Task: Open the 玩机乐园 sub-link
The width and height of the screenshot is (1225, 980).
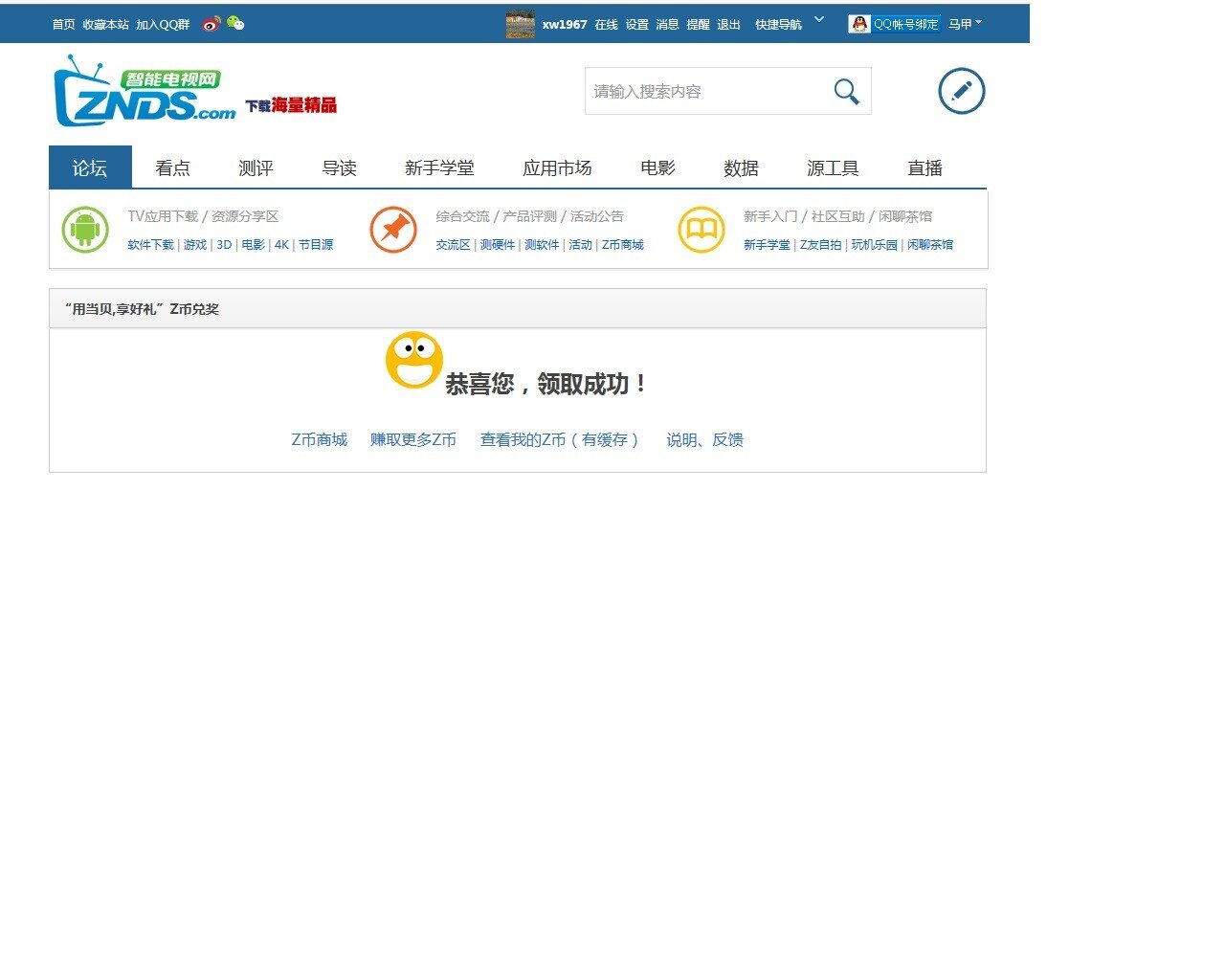Action: coord(875,245)
